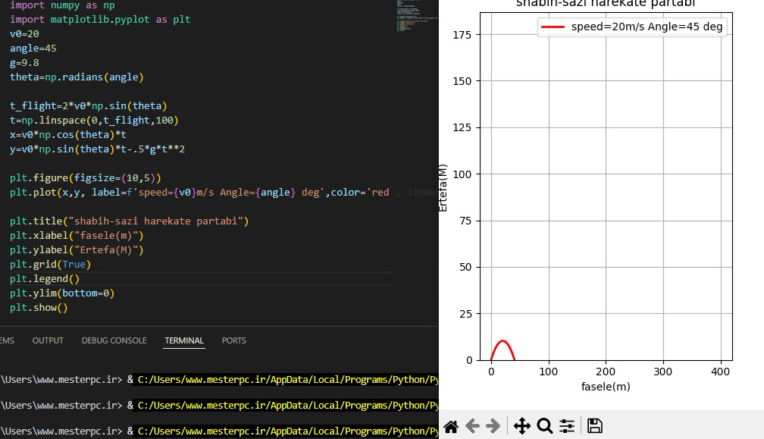Click 'import matplotlib.pyplot as plt' line
The height and width of the screenshot is (439, 764).
click(100, 19)
